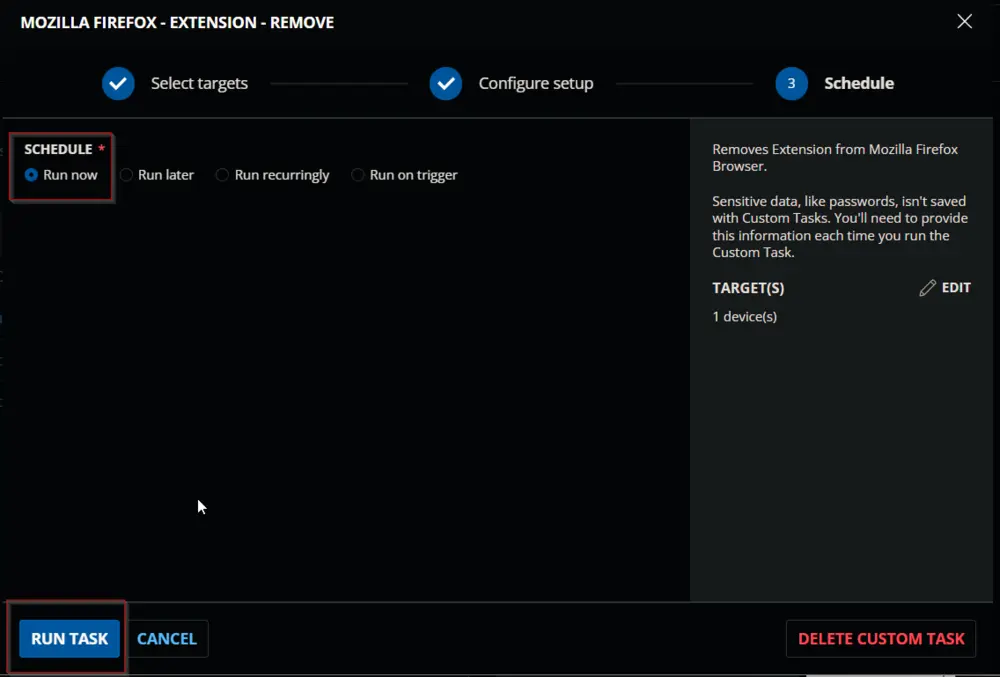The width and height of the screenshot is (1000, 677).
Task: Click the SCHEDULE field label
Action: click(58, 149)
